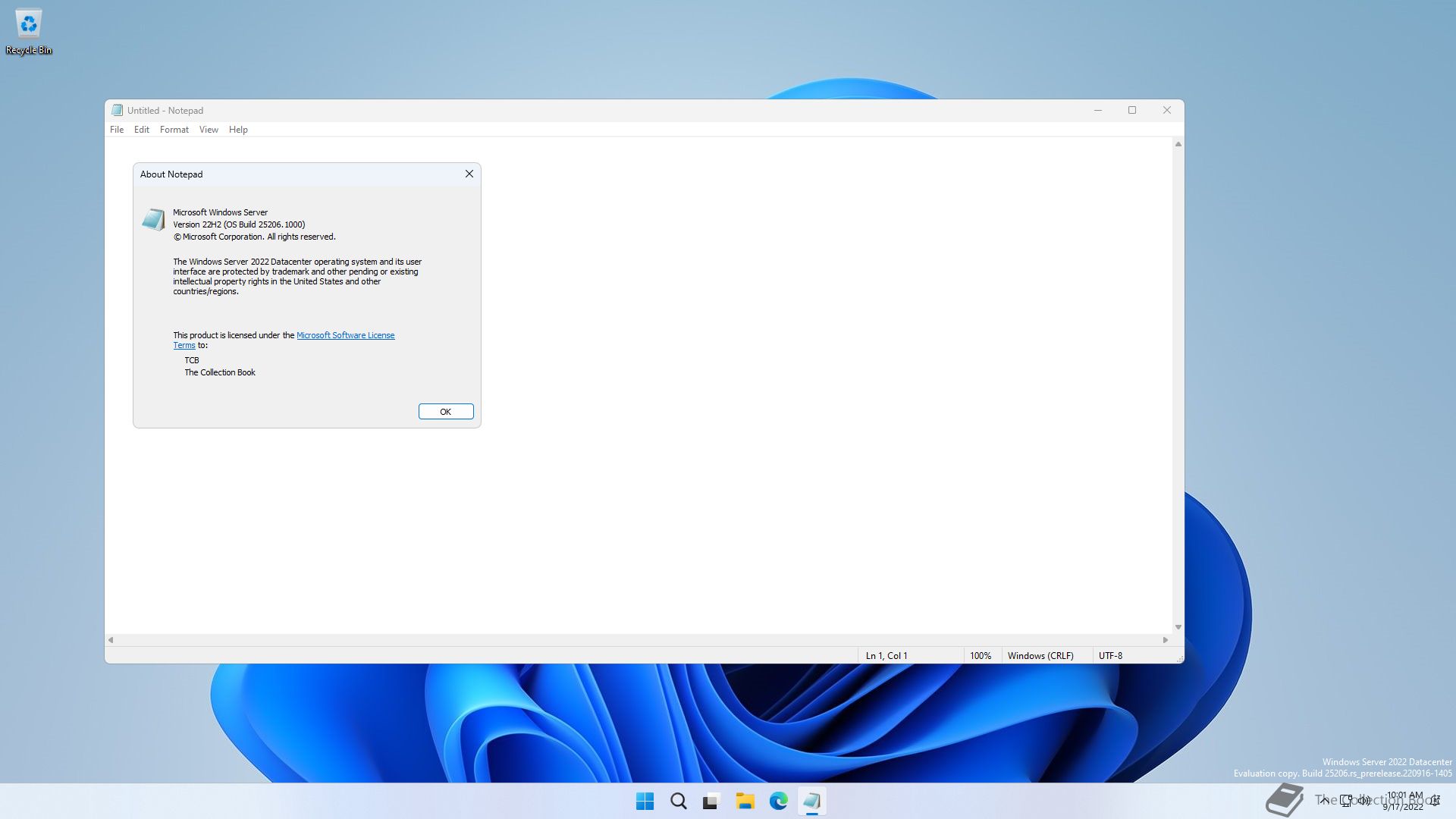This screenshot has width=1456, height=819.
Task: Open the Help menu in Notepad
Action: pyautogui.click(x=238, y=130)
